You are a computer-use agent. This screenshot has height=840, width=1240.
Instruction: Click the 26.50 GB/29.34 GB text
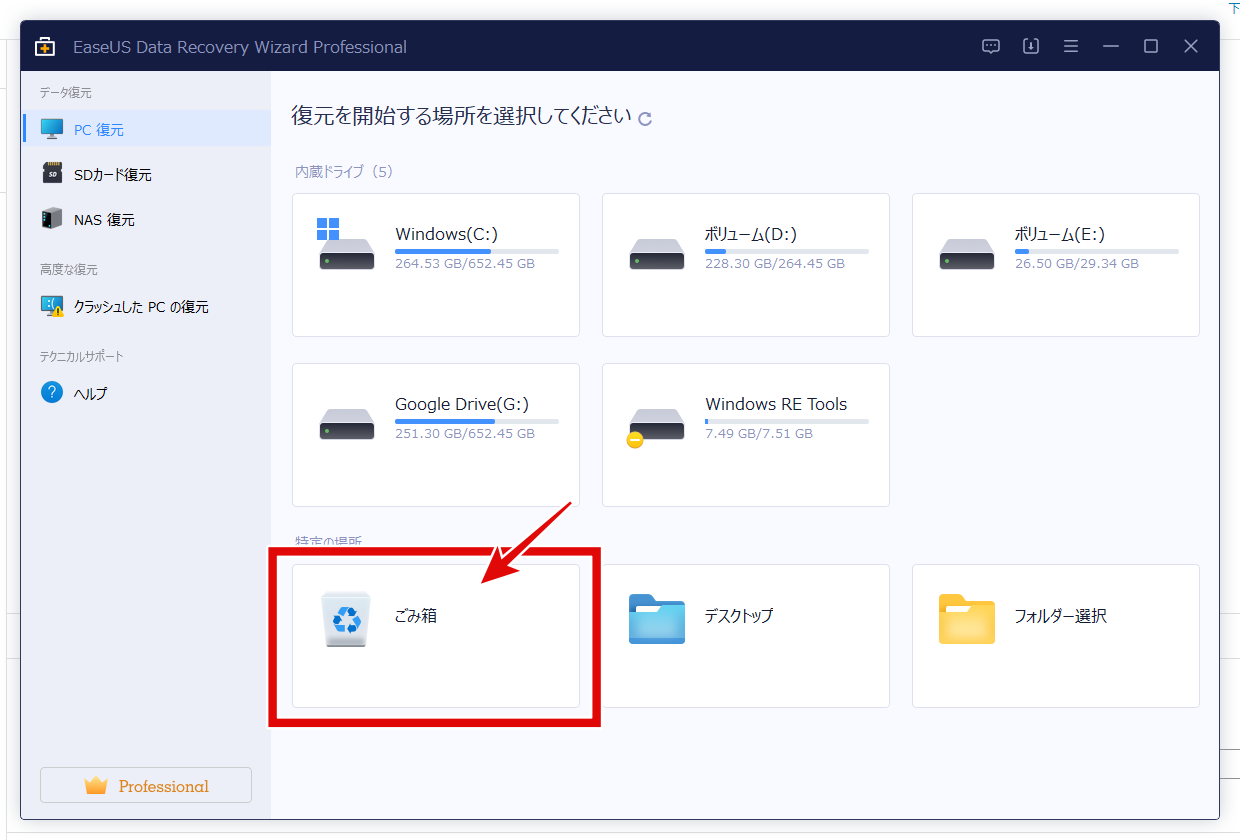(1077, 264)
